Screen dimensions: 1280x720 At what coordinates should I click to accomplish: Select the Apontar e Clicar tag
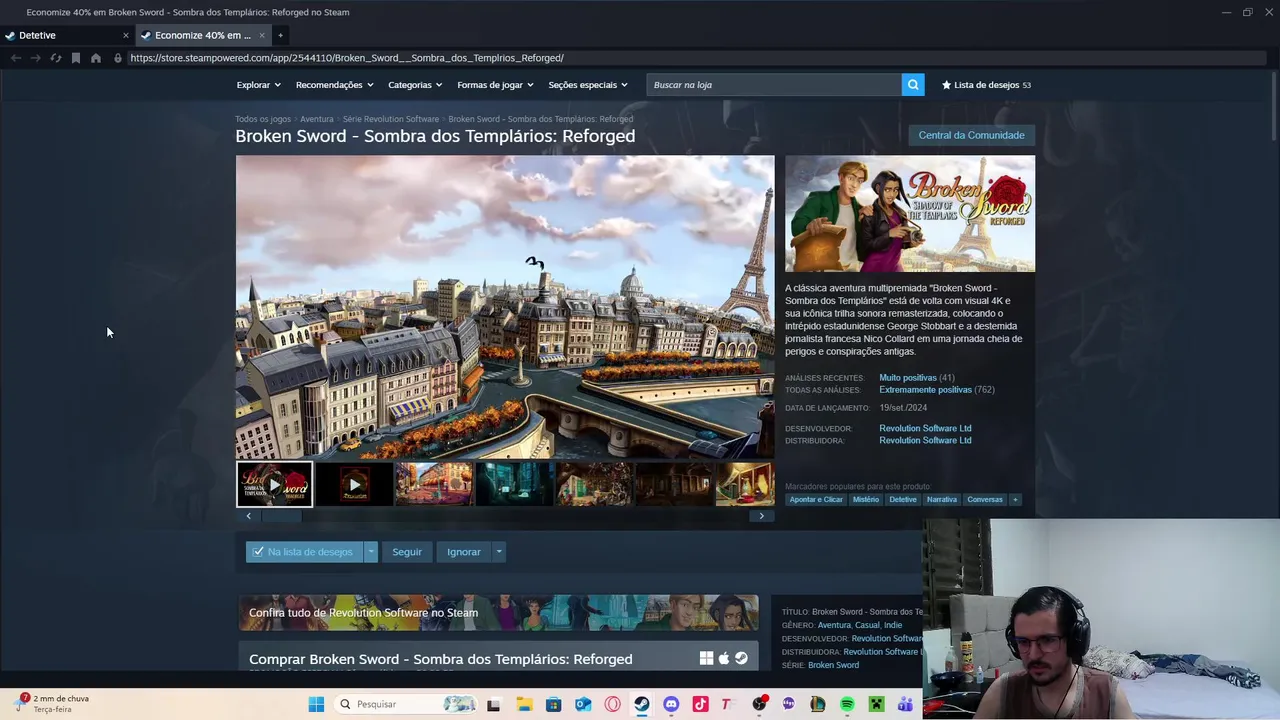816,499
